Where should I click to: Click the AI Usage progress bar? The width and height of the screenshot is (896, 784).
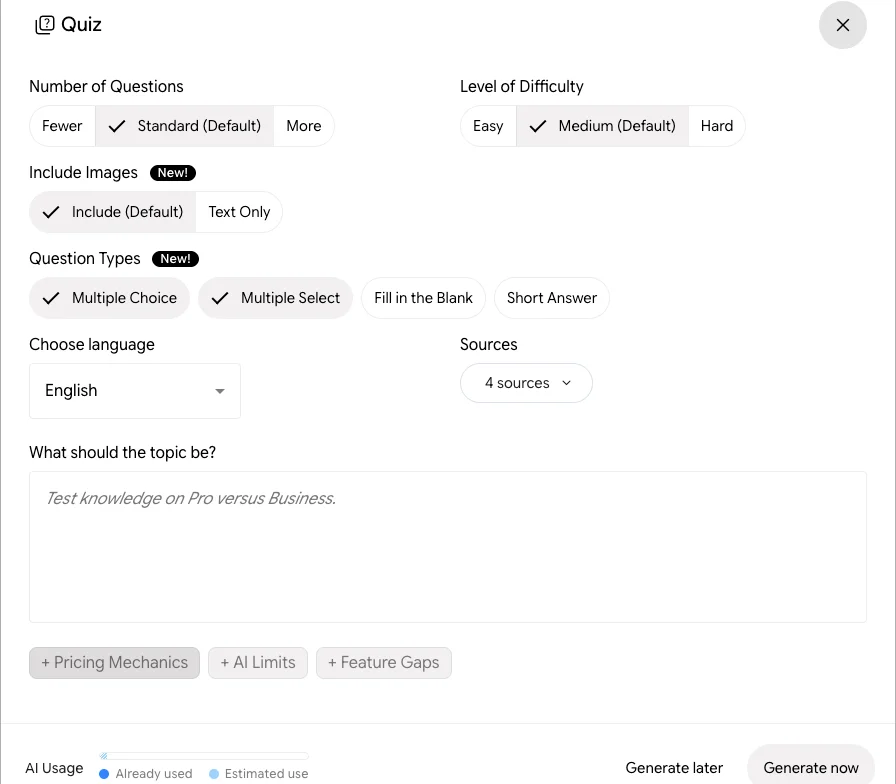point(204,756)
